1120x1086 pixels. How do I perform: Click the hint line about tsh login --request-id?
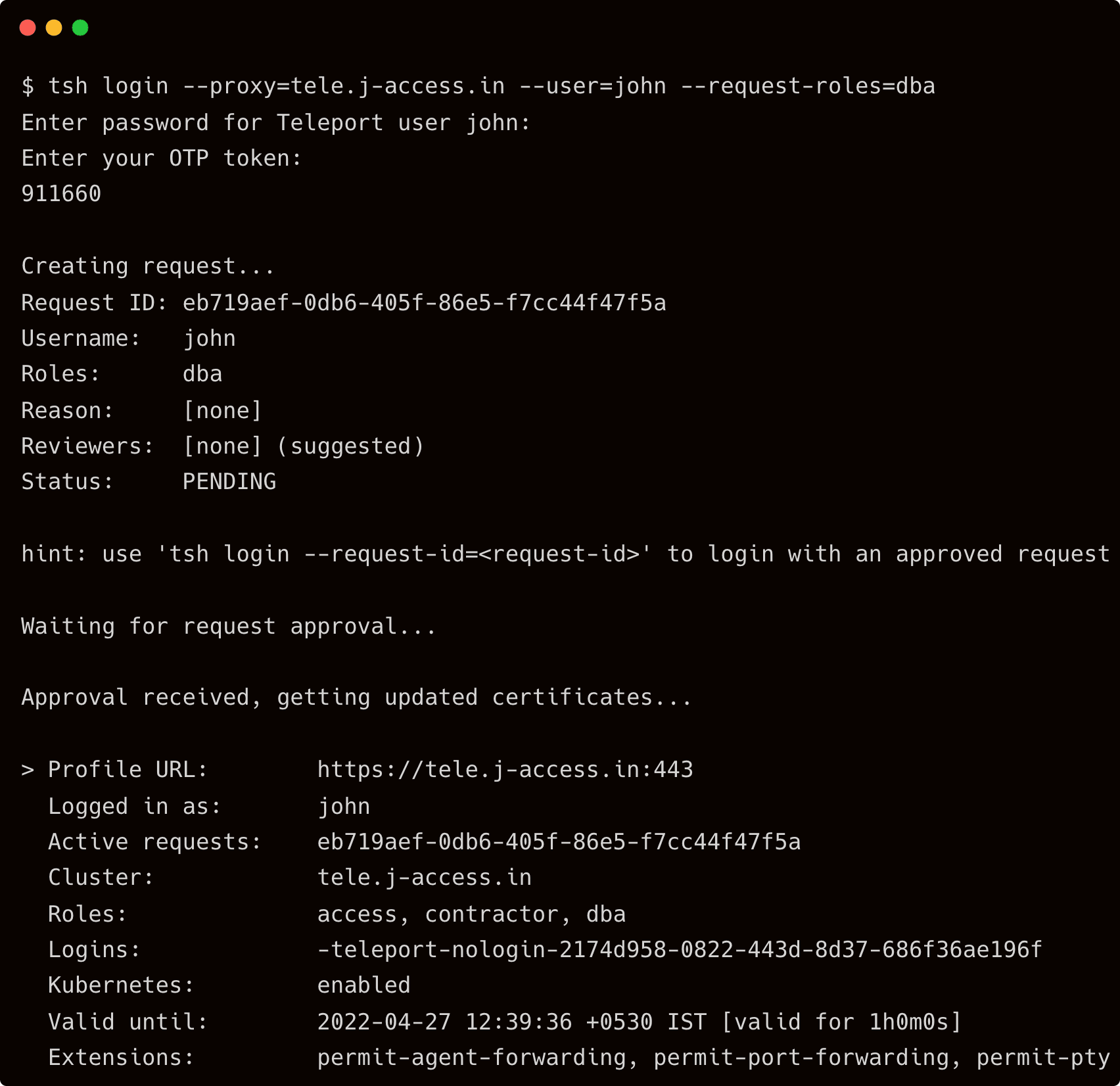[565, 554]
